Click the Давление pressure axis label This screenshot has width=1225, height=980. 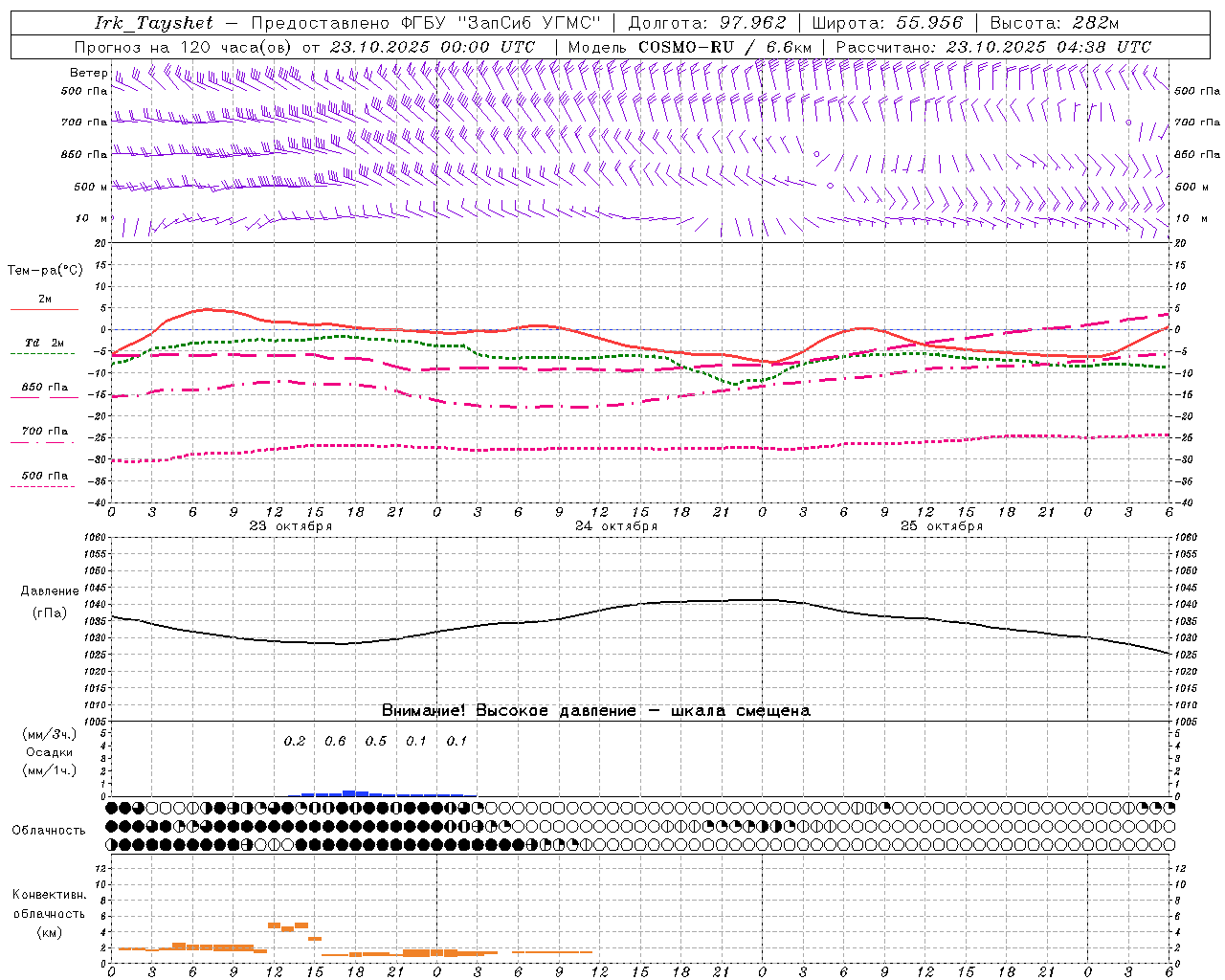click(x=50, y=590)
